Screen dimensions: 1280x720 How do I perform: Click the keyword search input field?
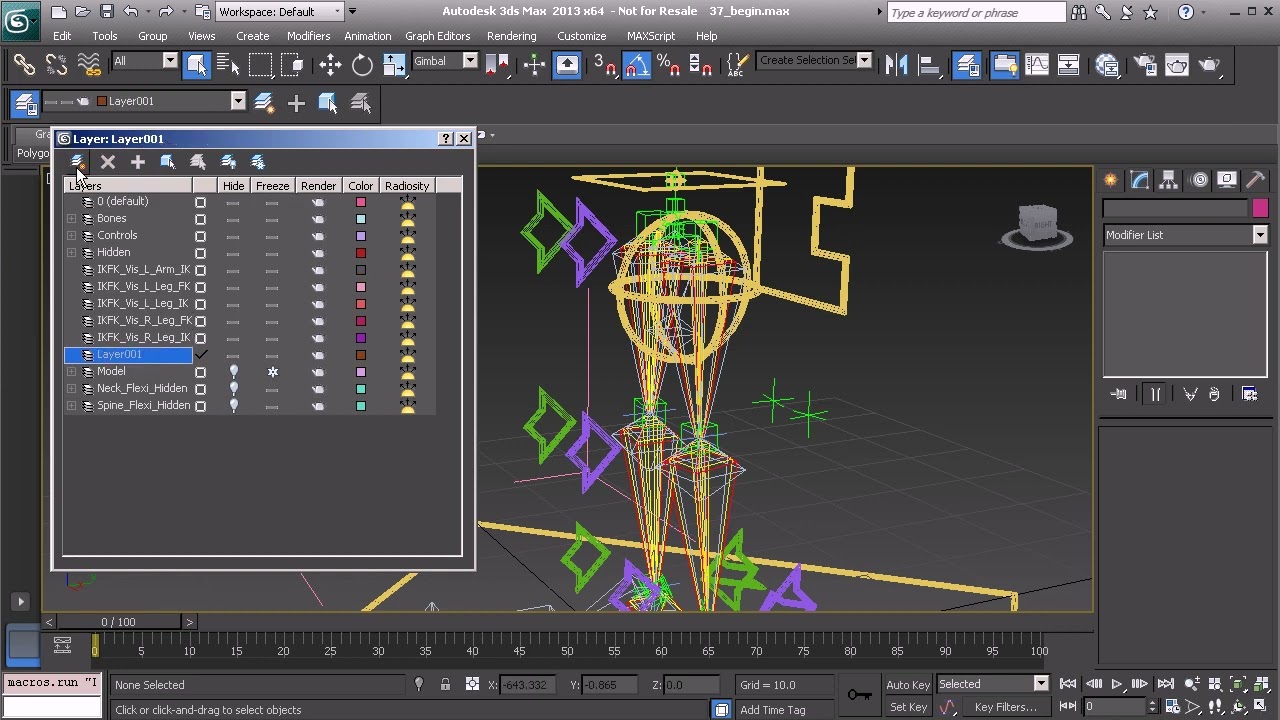pyautogui.click(x=975, y=13)
